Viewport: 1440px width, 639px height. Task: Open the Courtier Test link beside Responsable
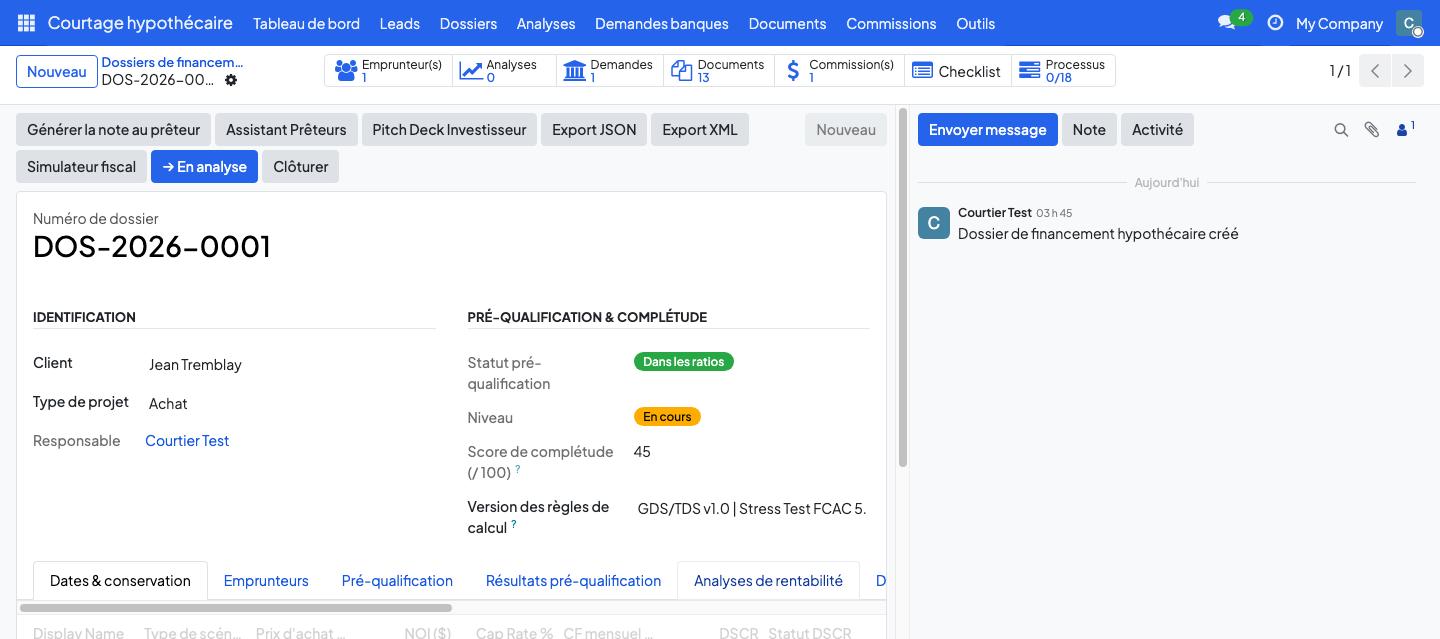tap(187, 441)
